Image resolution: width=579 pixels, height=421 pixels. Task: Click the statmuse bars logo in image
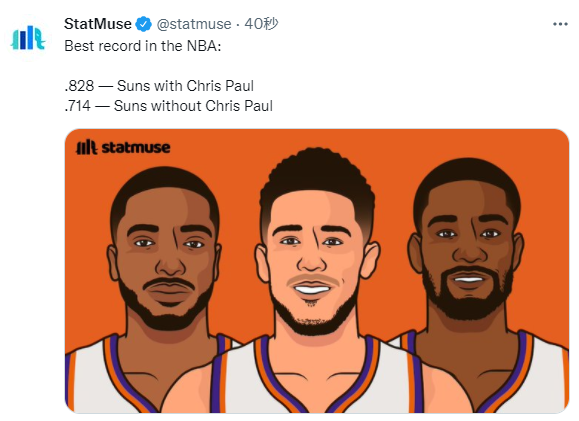click(86, 147)
